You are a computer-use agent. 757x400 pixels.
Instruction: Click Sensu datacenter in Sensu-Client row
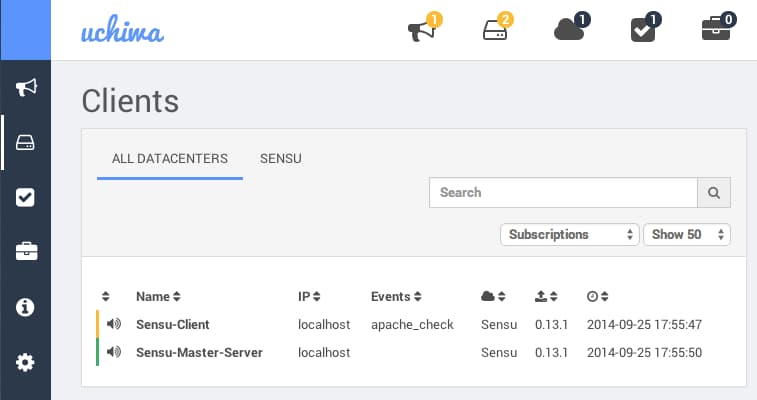(x=499, y=325)
